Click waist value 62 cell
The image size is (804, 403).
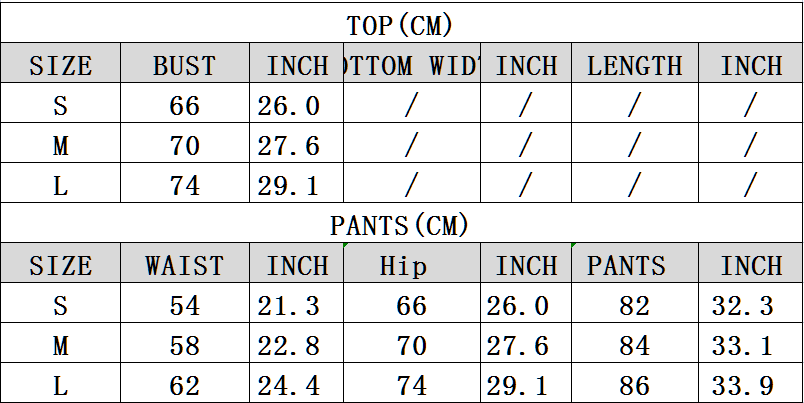pyautogui.click(x=185, y=383)
